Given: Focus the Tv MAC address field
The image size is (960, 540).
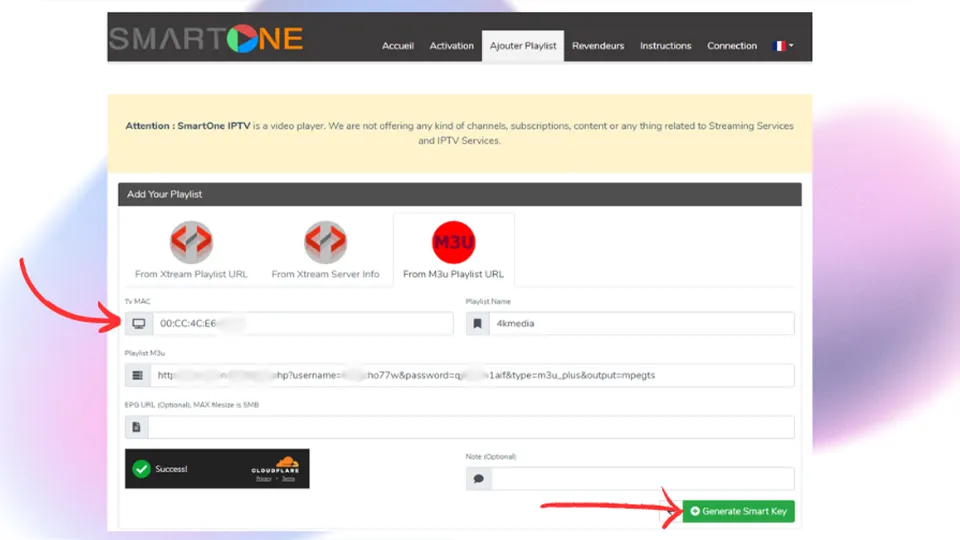Looking at the screenshot, I should pos(302,324).
